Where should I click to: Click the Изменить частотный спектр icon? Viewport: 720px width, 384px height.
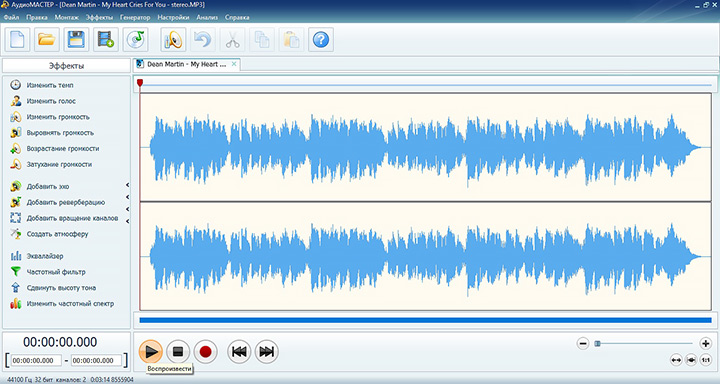point(16,304)
